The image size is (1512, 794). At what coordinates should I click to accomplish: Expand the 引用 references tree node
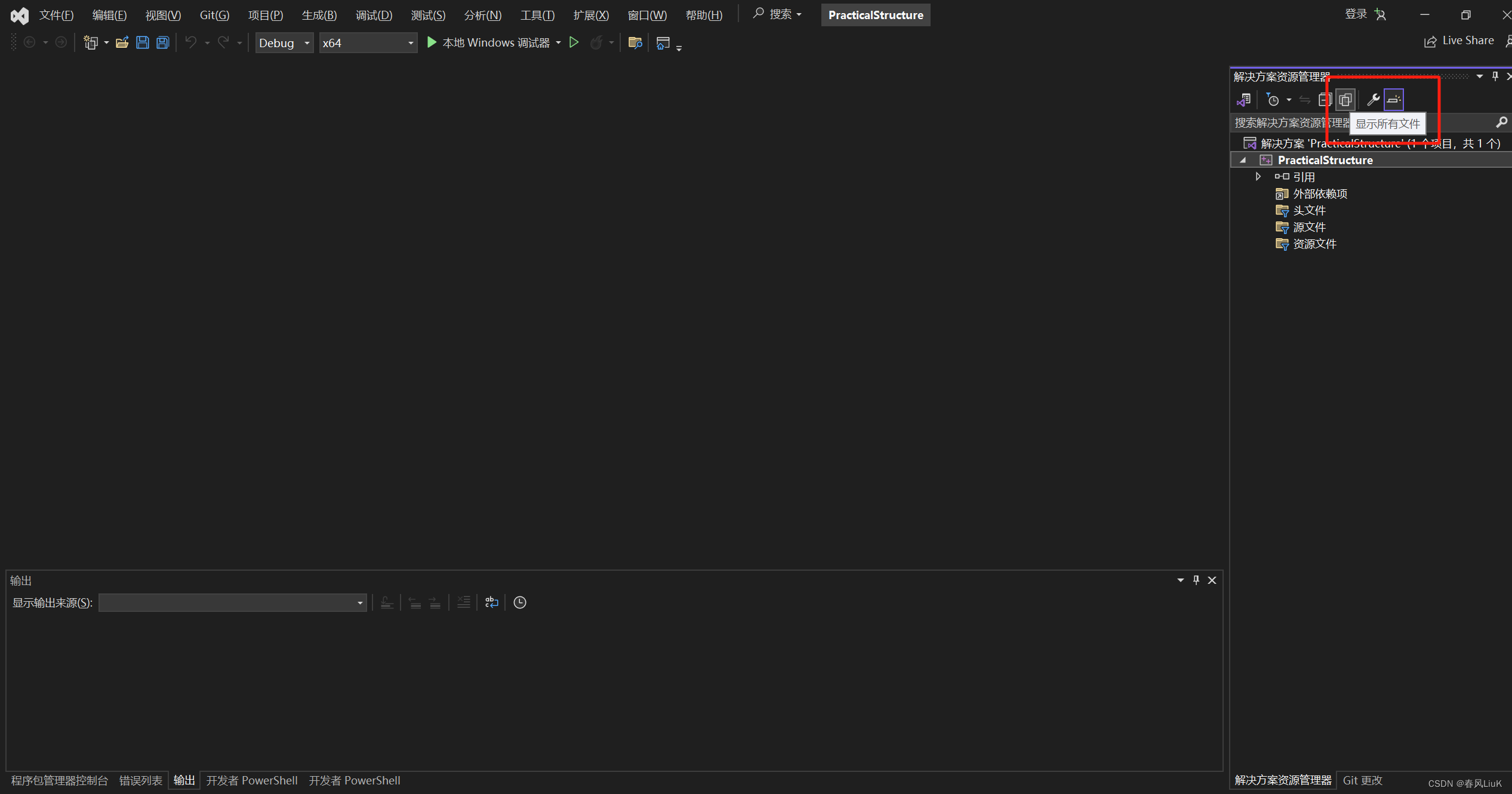click(x=1258, y=177)
